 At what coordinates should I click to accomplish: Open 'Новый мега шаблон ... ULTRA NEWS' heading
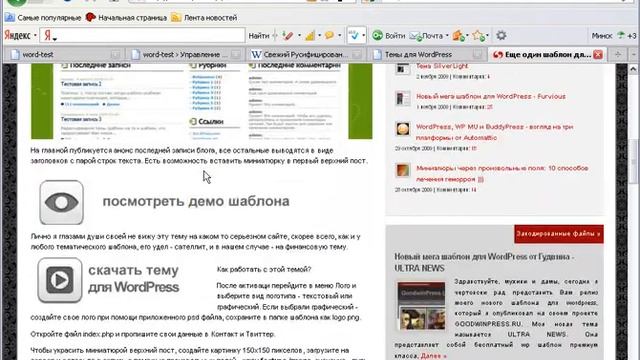tap(484, 262)
